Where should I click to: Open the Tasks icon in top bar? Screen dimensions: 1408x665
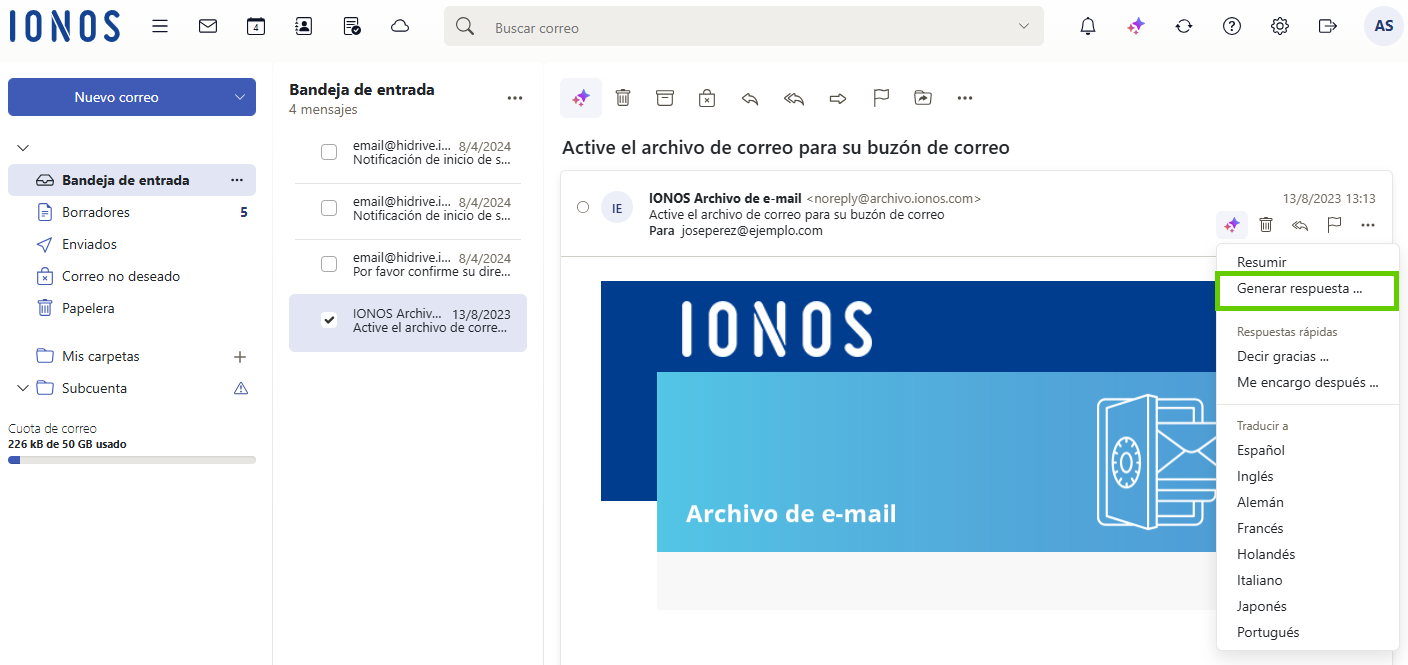click(352, 27)
